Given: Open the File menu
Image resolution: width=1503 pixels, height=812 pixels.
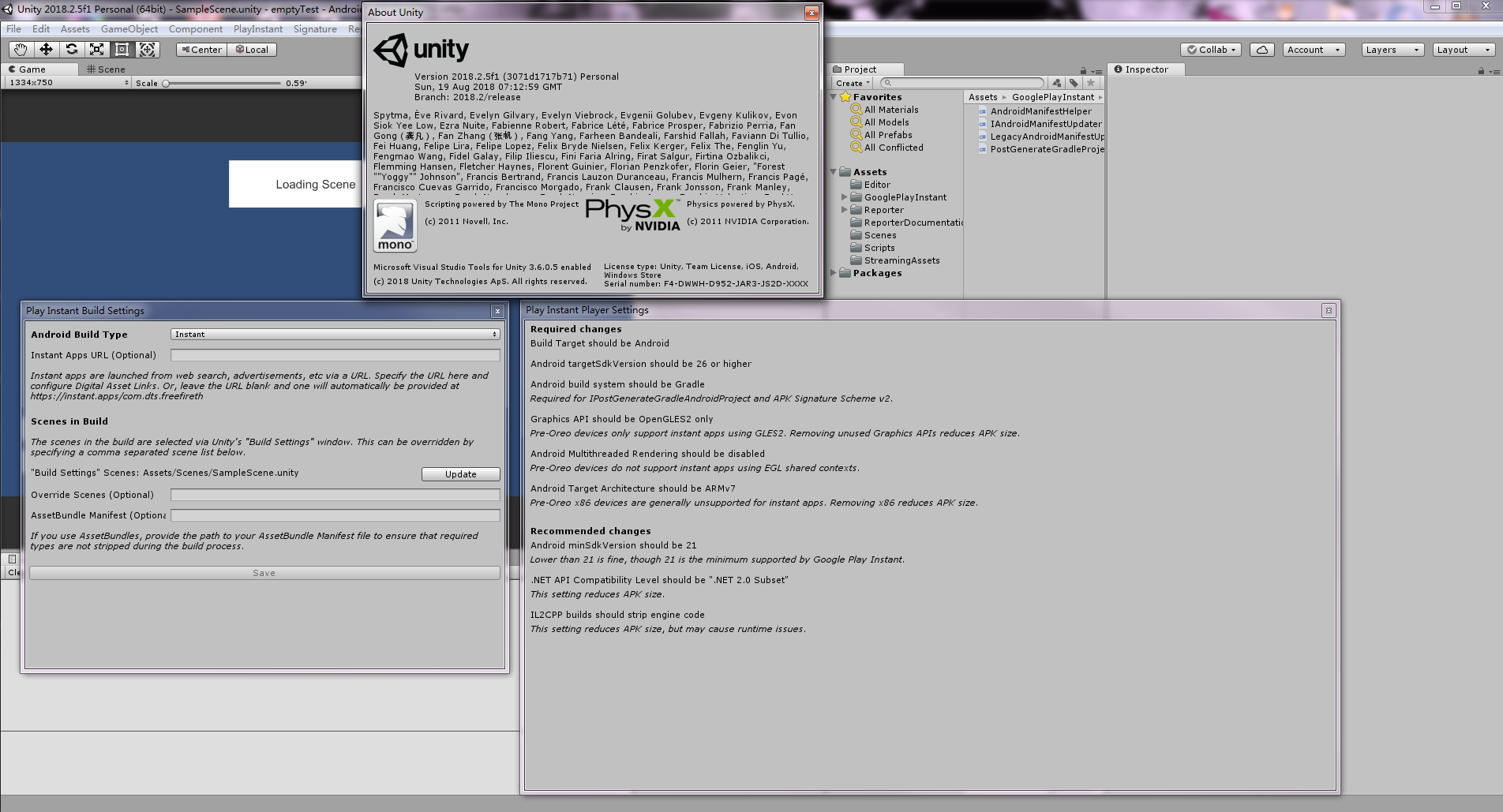Looking at the screenshot, I should (14, 29).
